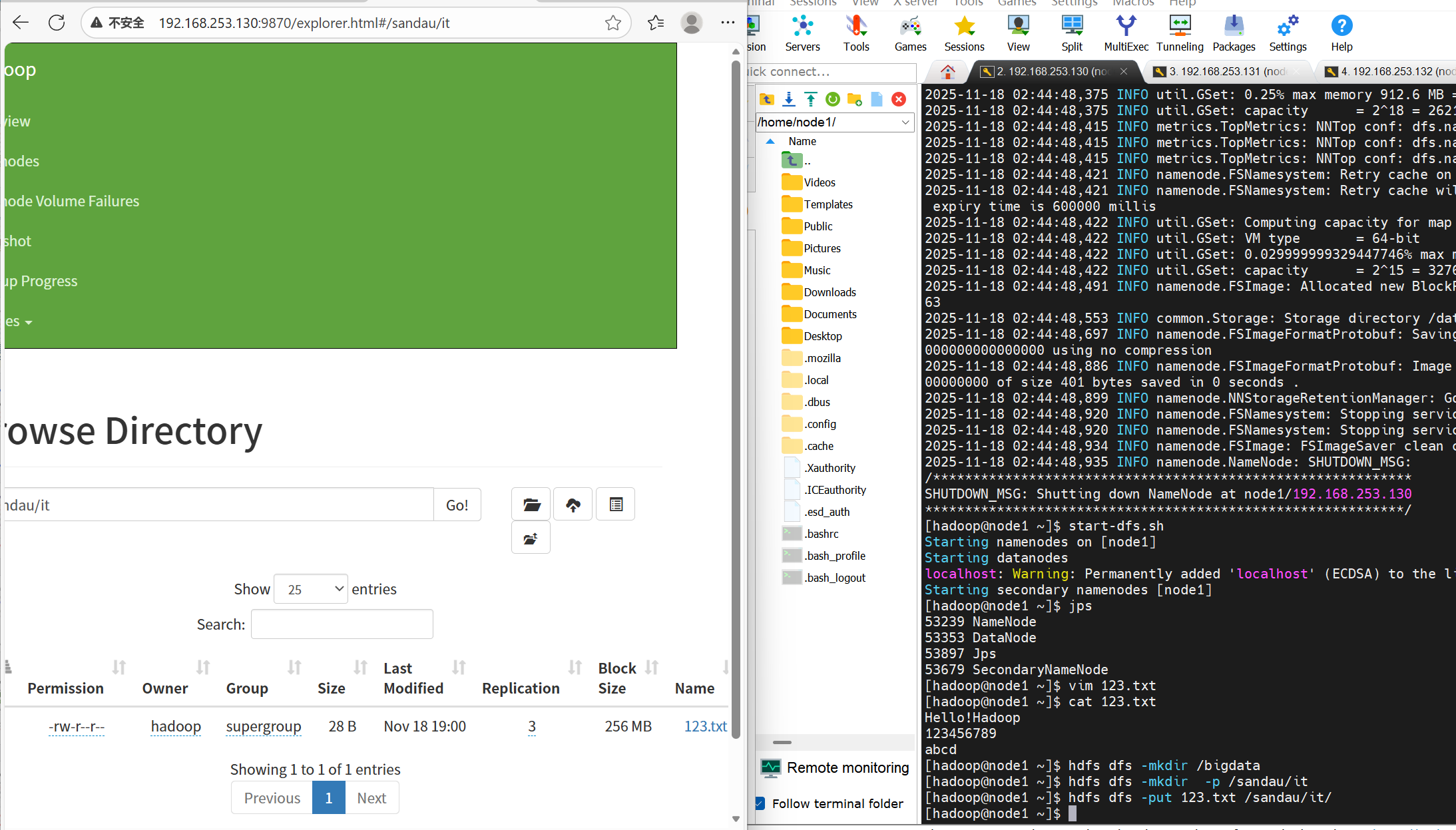Create new folder in SFTP panel
The image size is (1456, 830).
click(855, 99)
